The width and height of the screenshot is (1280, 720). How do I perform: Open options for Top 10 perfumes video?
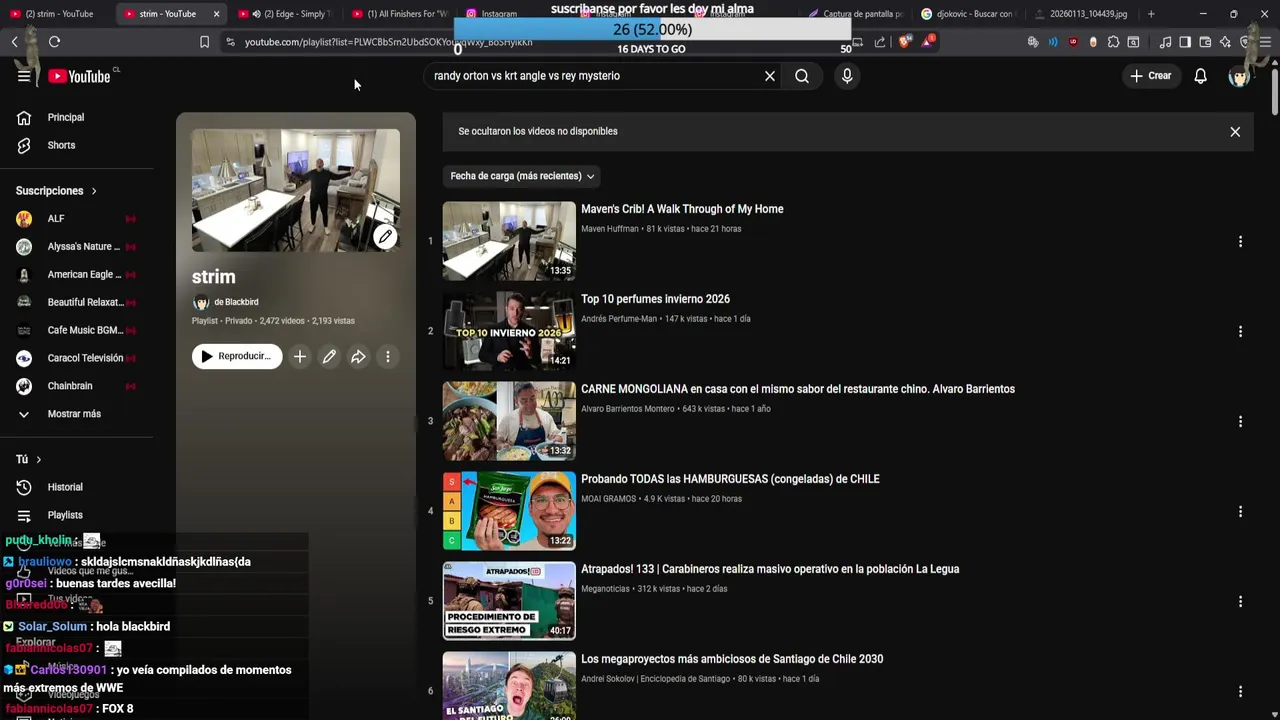(1240, 332)
